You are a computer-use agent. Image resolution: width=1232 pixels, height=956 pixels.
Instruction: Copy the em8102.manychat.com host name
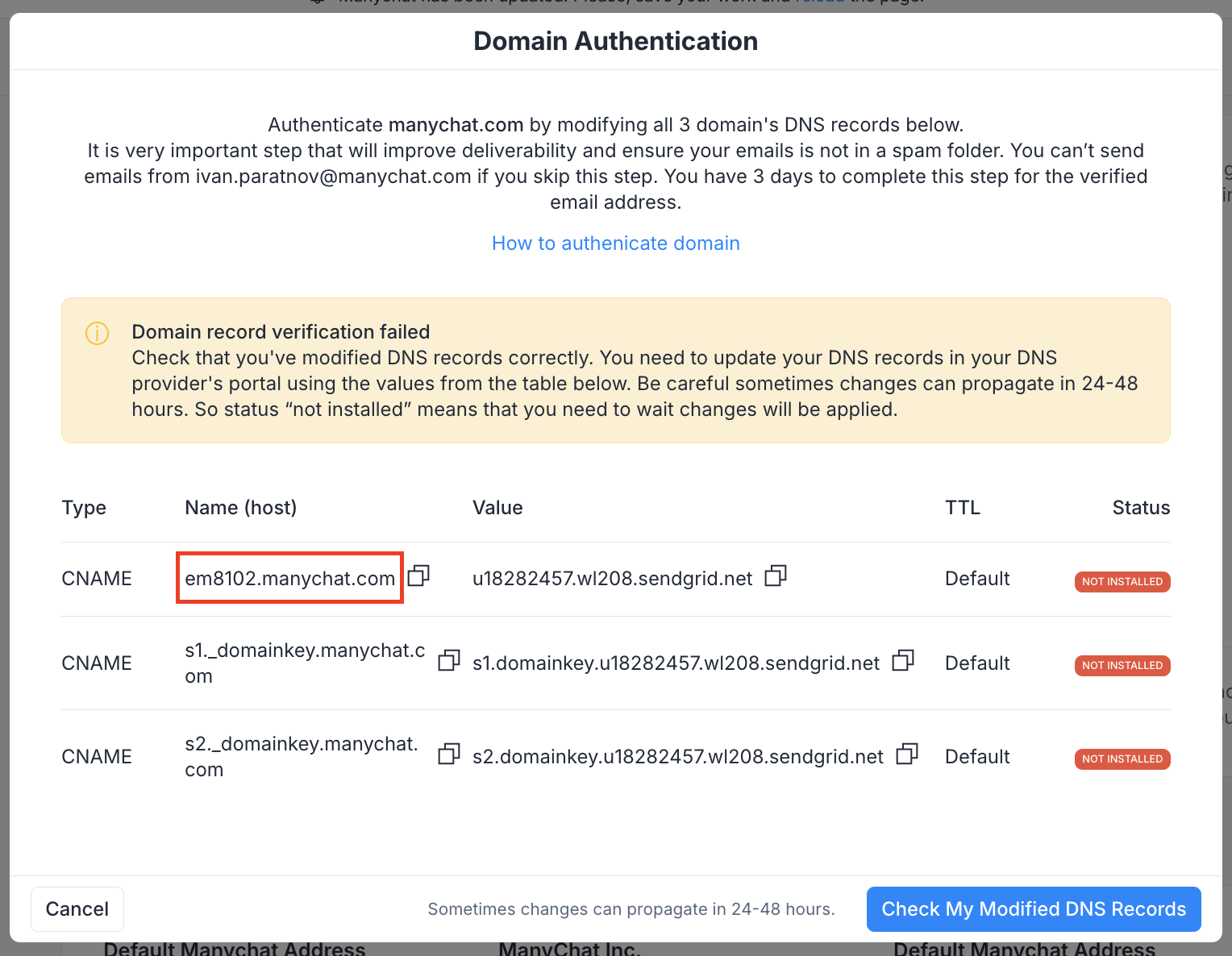[418, 576]
